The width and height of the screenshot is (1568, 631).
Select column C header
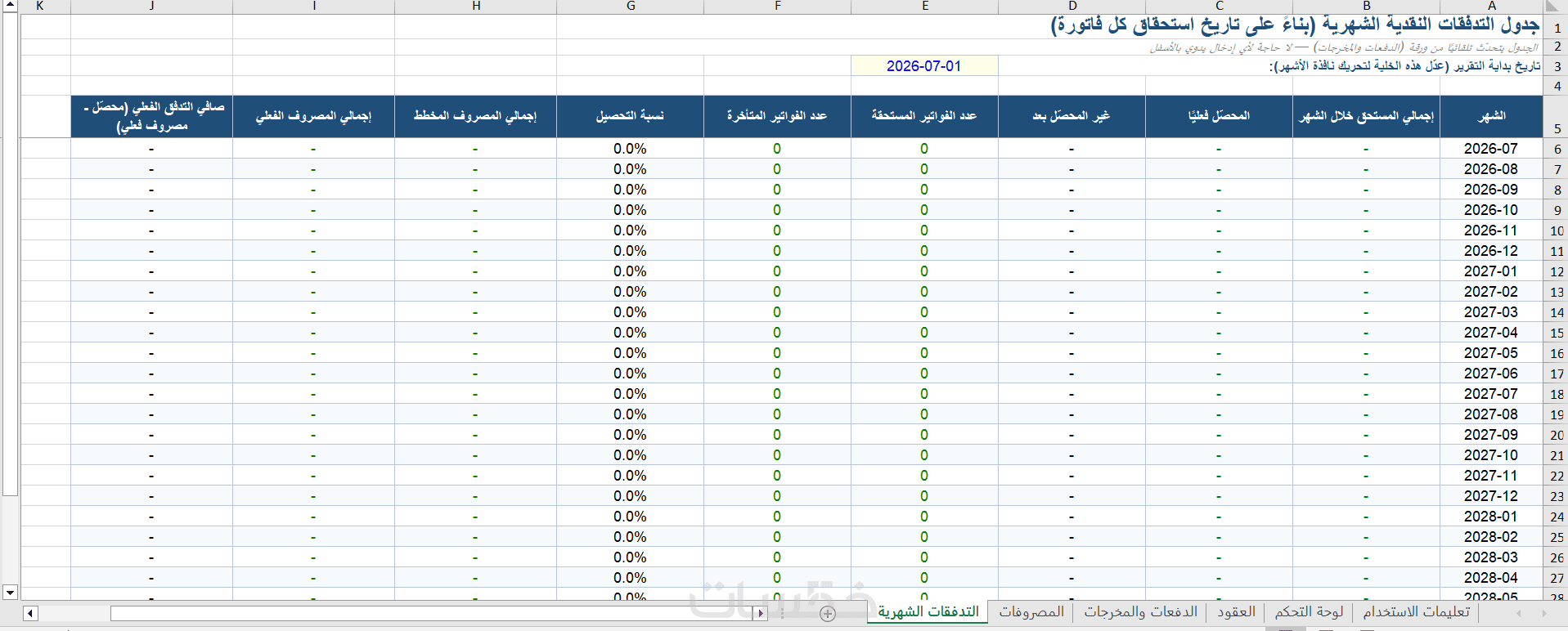[x=1219, y=6]
